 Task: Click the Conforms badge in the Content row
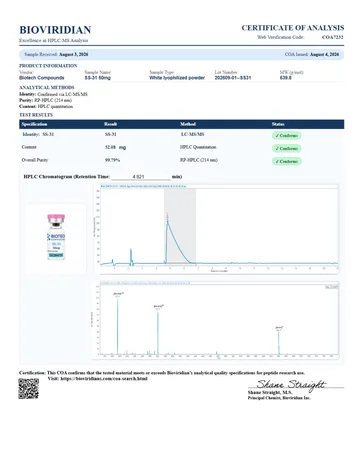[287, 148]
